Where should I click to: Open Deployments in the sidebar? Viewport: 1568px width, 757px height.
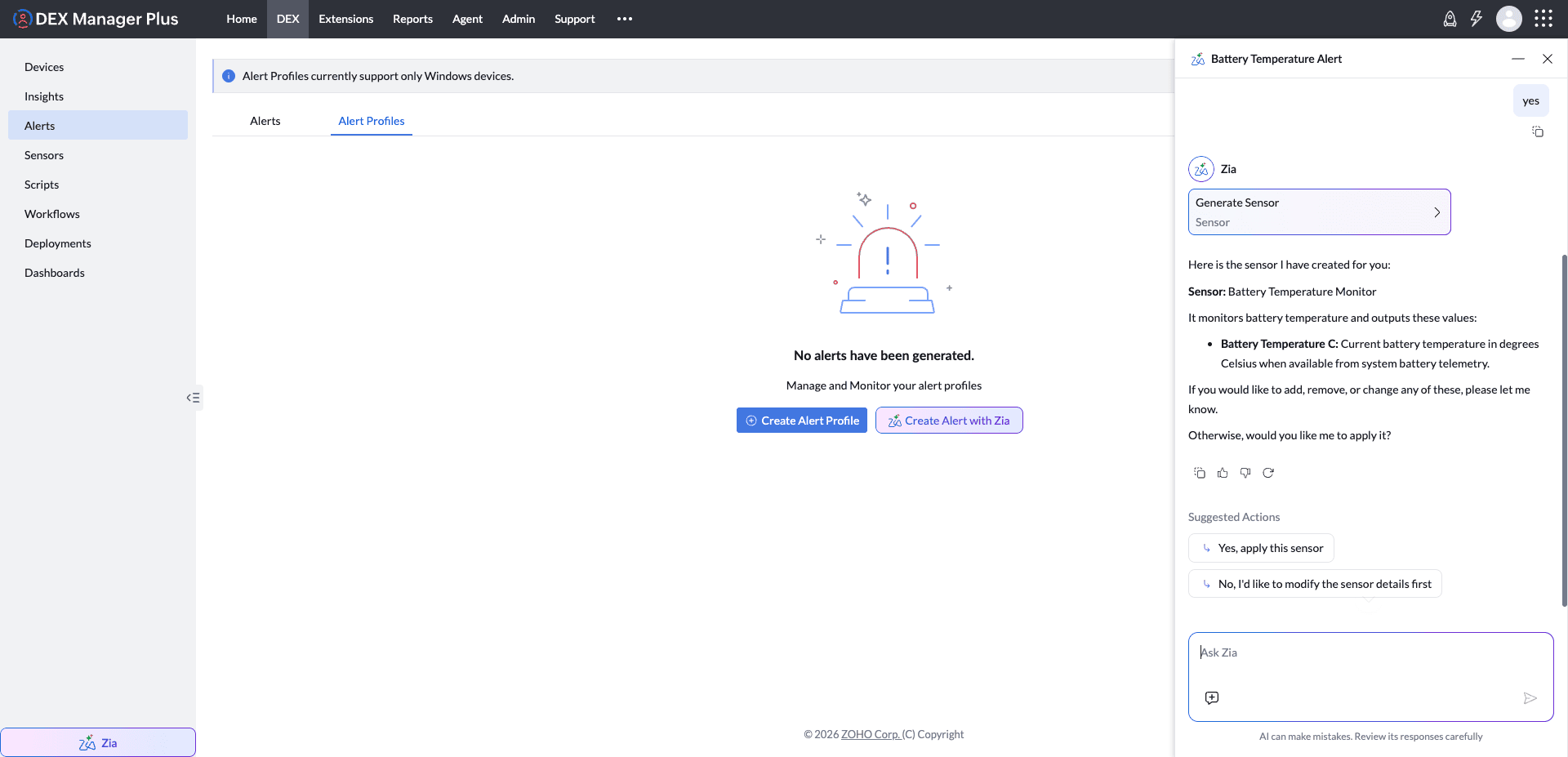pyautogui.click(x=98, y=243)
